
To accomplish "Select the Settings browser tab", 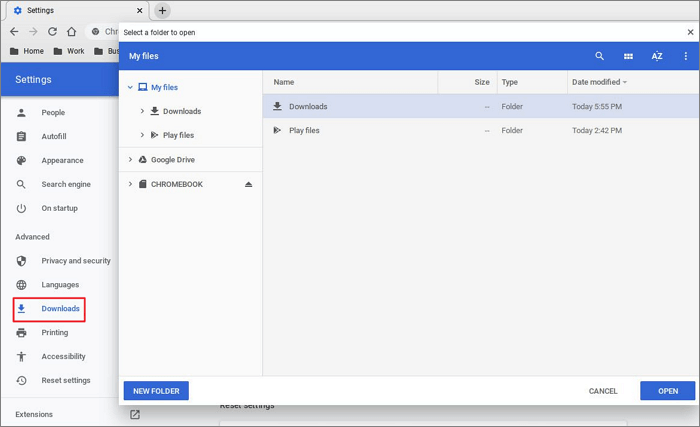I will (x=77, y=10).
